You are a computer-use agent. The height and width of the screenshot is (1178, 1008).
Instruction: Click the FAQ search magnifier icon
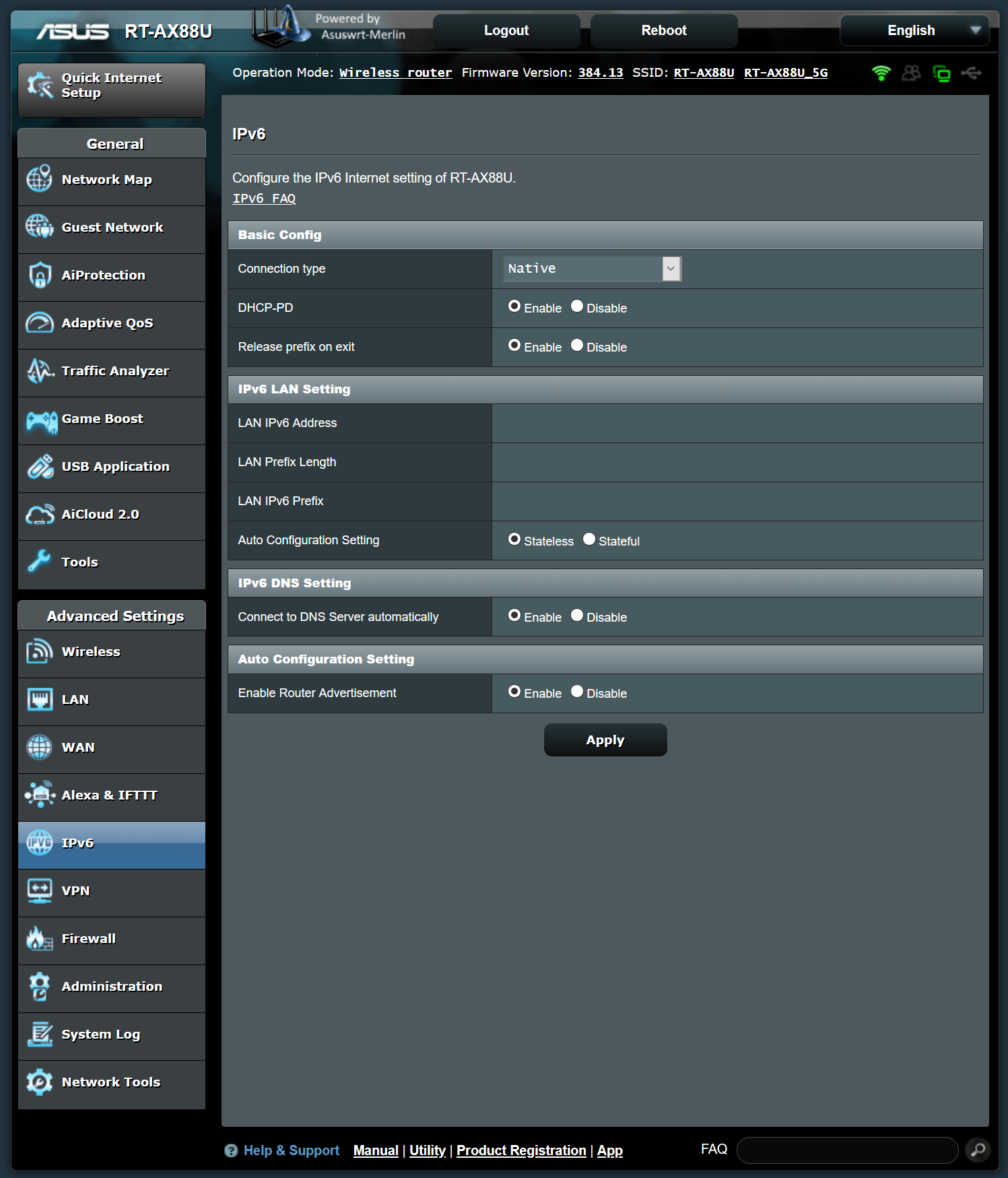point(978,1150)
